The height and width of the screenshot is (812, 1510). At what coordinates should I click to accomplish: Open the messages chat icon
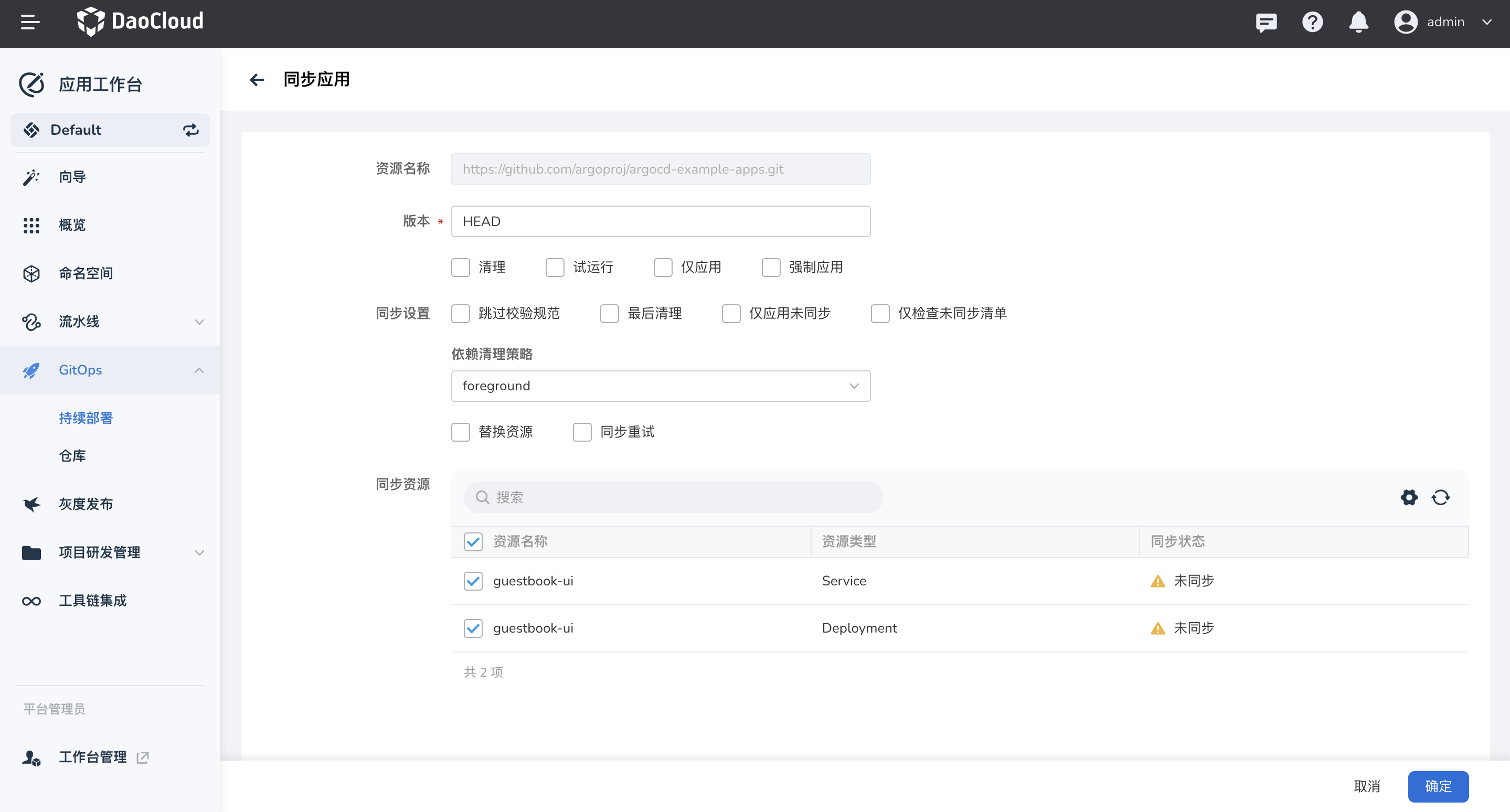pyautogui.click(x=1266, y=22)
